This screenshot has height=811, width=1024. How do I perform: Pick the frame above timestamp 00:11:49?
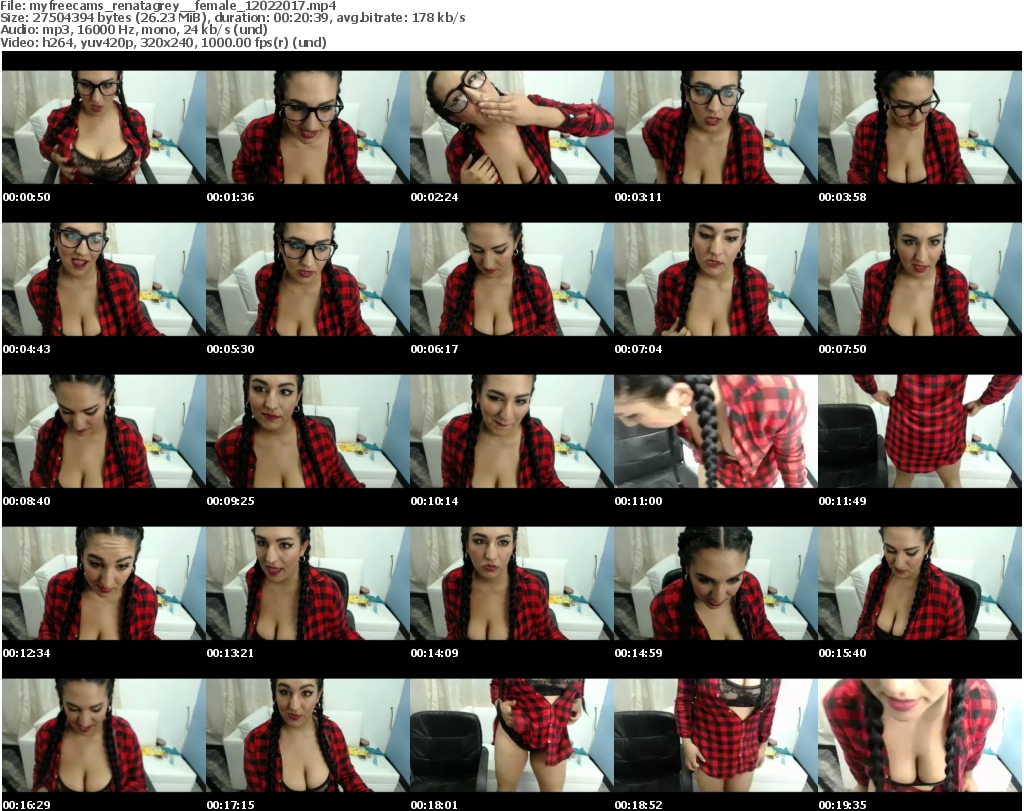(920, 431)
